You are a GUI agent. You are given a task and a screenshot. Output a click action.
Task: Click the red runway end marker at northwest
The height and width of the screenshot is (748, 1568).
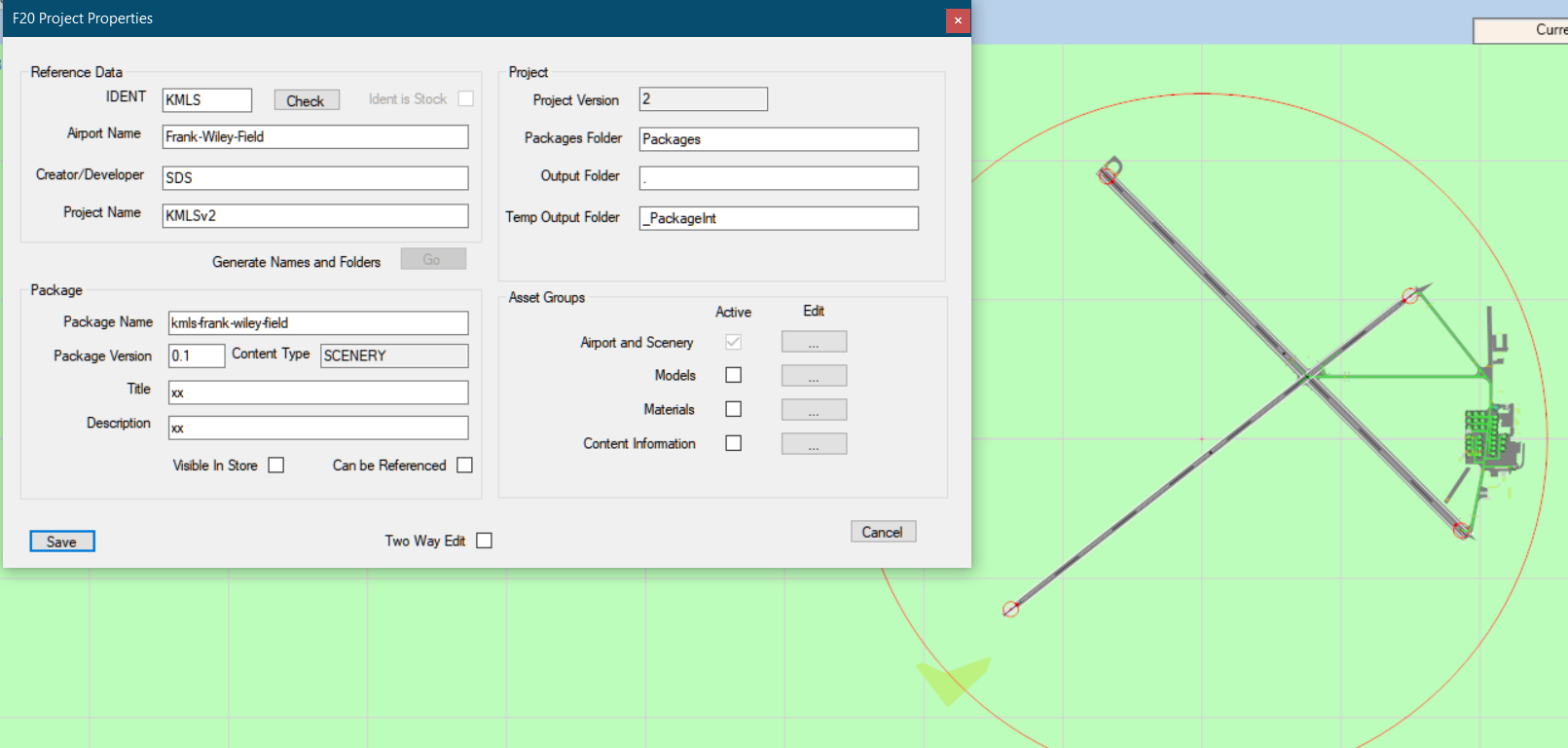coord(1107,176)
